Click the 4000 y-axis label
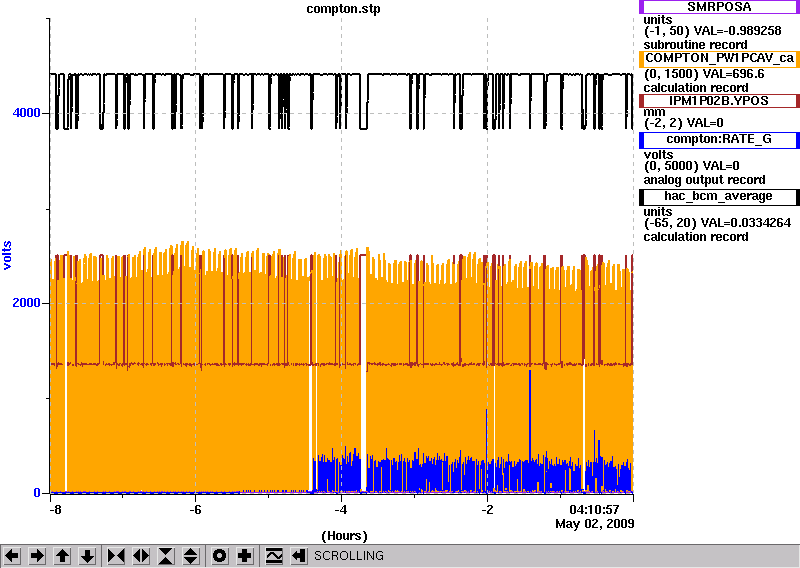Image resolution: width=800 pixels, height=568 pixels. [x=27, y=113]
